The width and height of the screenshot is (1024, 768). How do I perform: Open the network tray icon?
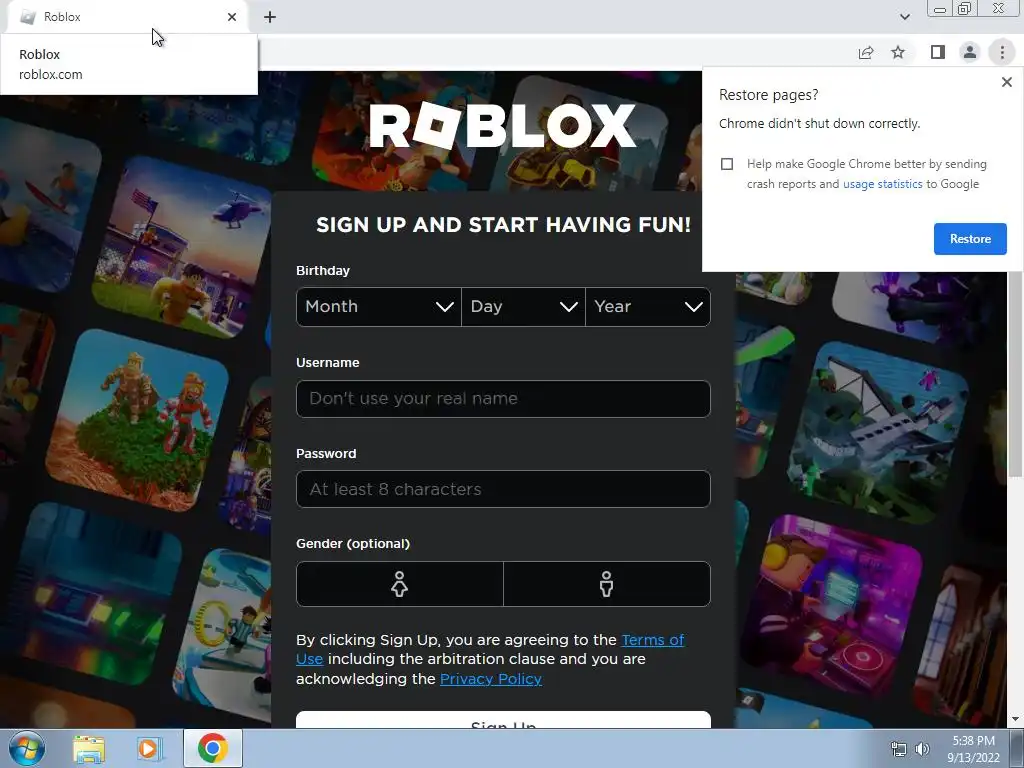(899, 749)
